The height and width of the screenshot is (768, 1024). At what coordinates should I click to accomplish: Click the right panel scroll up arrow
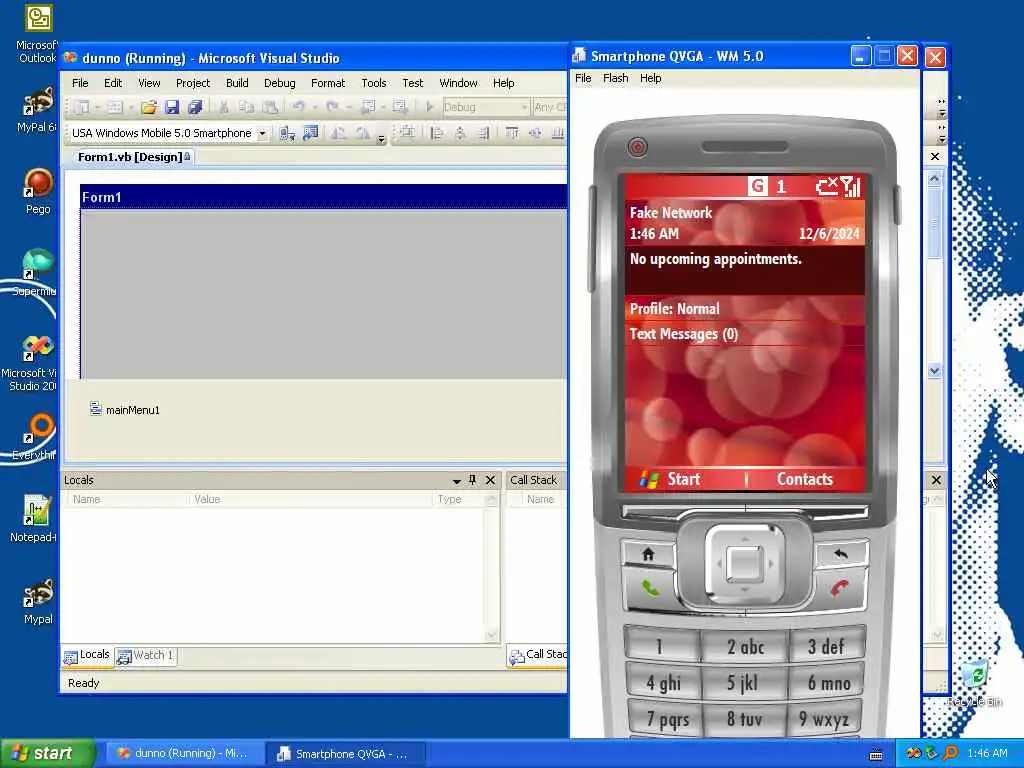point(935,179)
